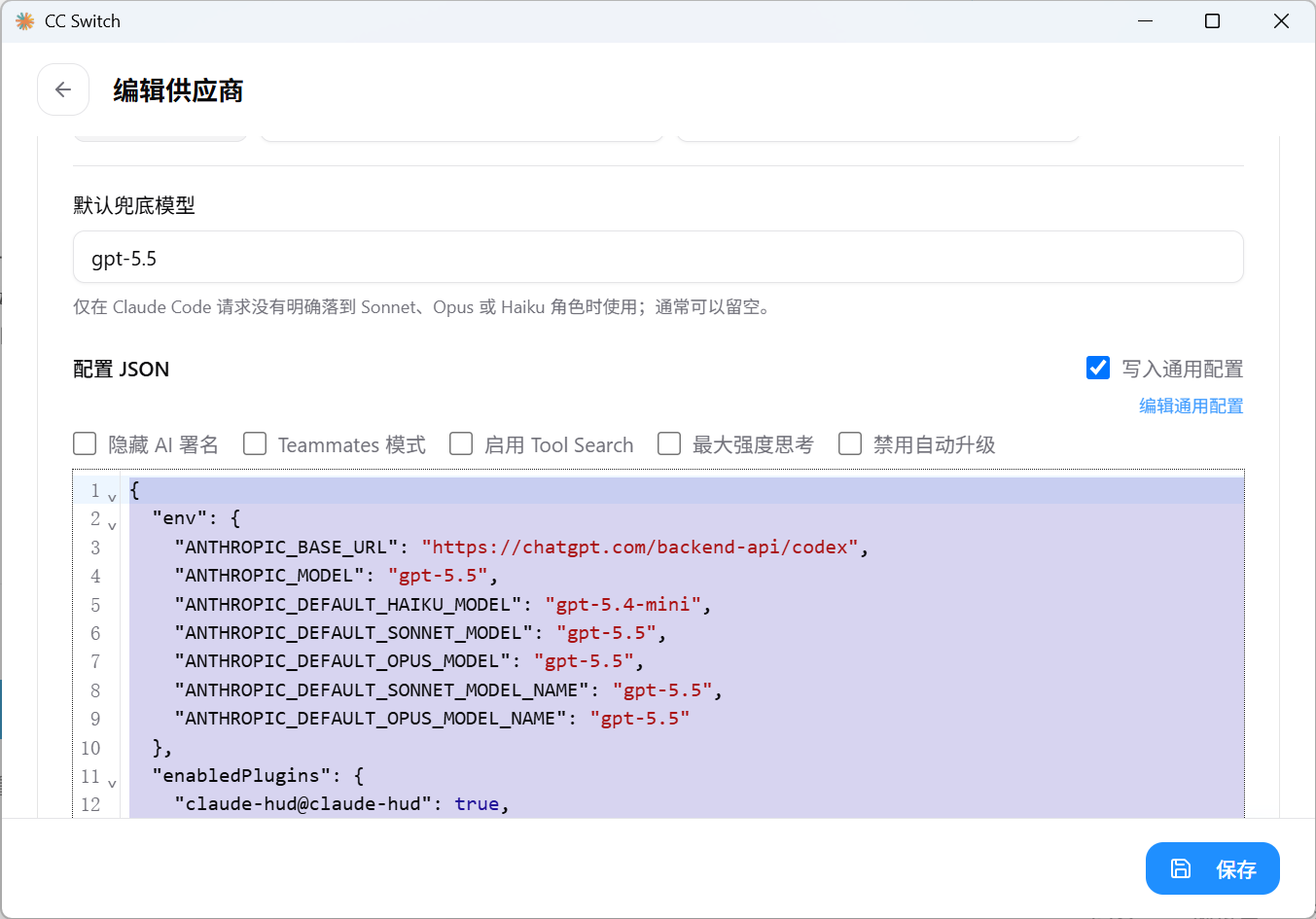This screenshot has height=919, width=1316.
Task: Open the 编辑通用配置 link
Action: click(x=1192, y=406)
